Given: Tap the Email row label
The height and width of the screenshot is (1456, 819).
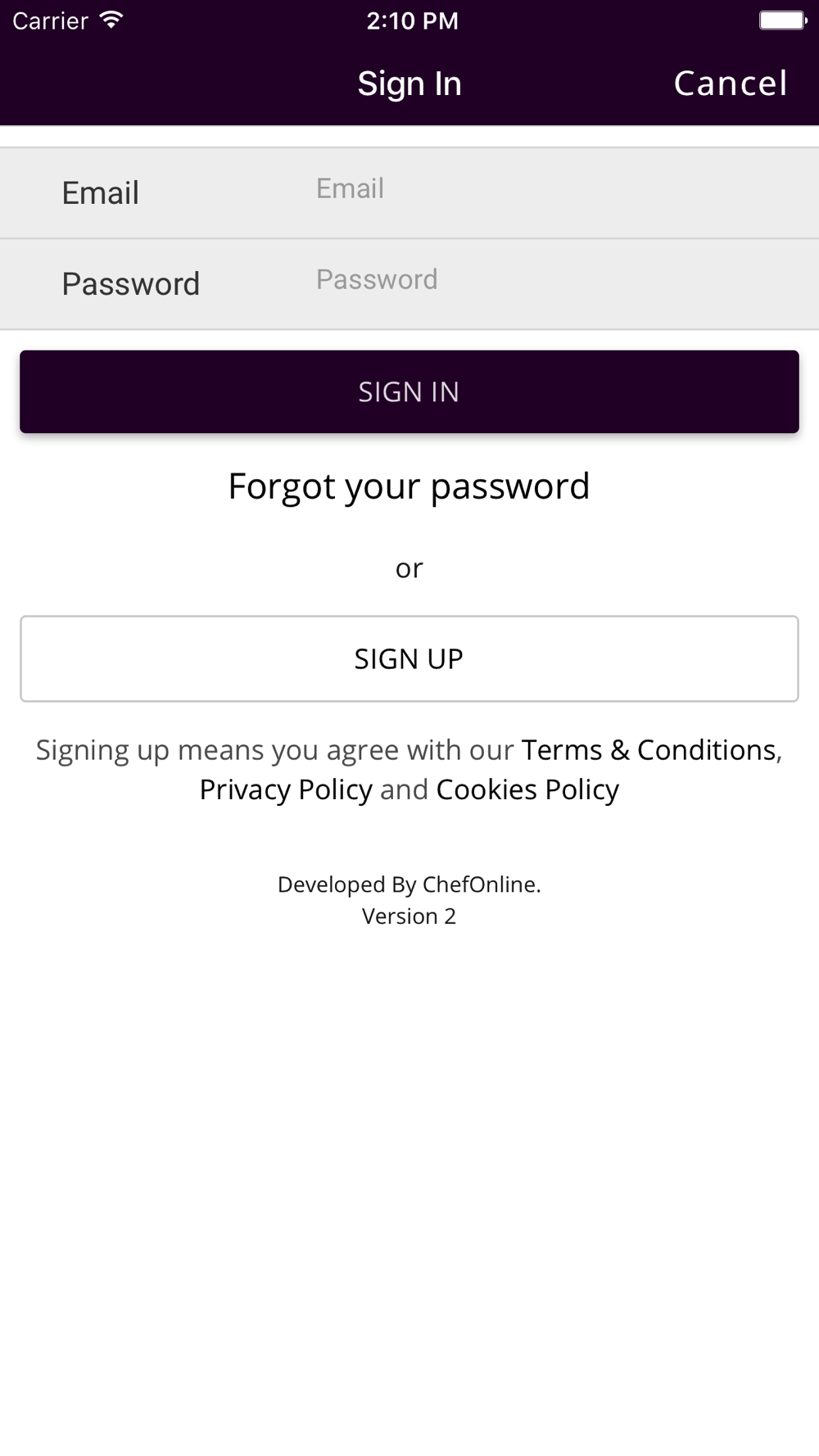Looking at the screenshot, I should [x=101, y=193].
